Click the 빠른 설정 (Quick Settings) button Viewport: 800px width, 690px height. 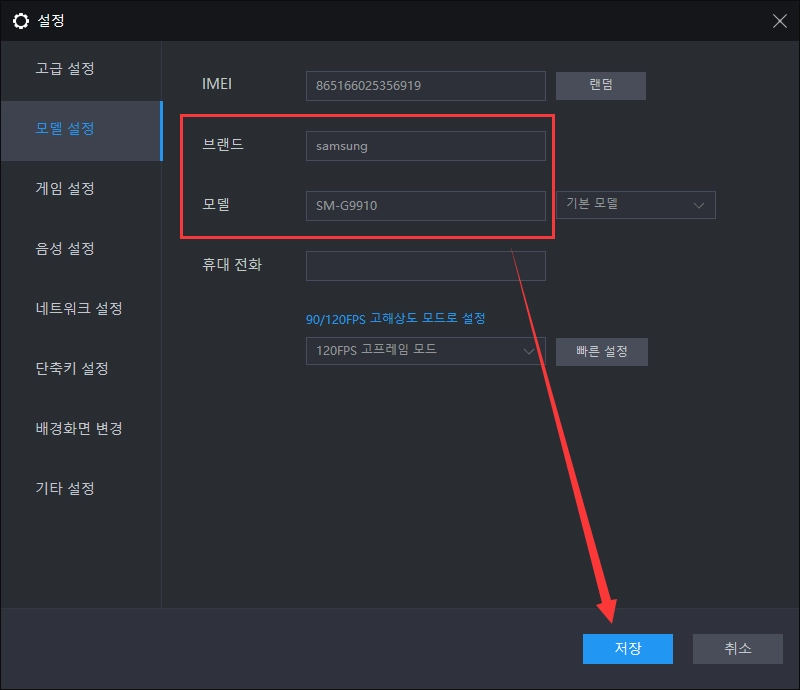[x=601, y=351]
